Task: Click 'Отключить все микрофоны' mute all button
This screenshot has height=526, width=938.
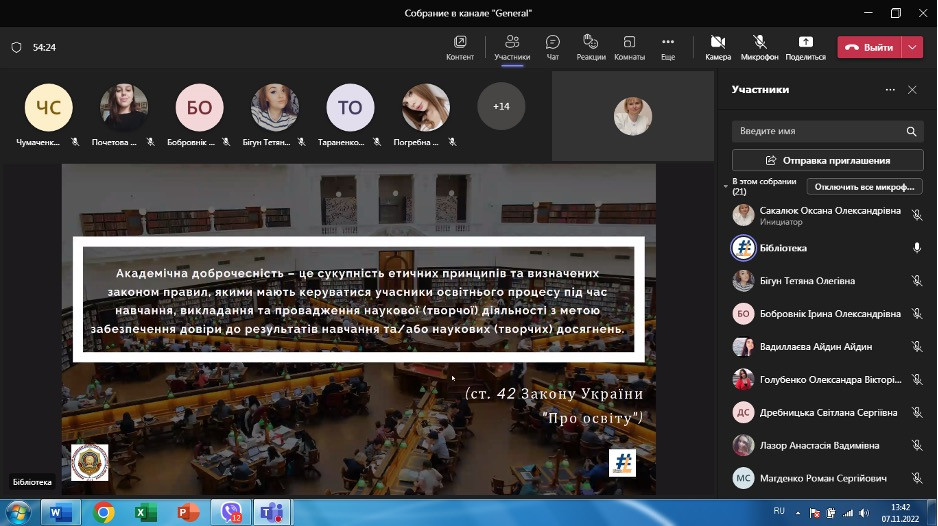Action: click(x=864, y=187)
